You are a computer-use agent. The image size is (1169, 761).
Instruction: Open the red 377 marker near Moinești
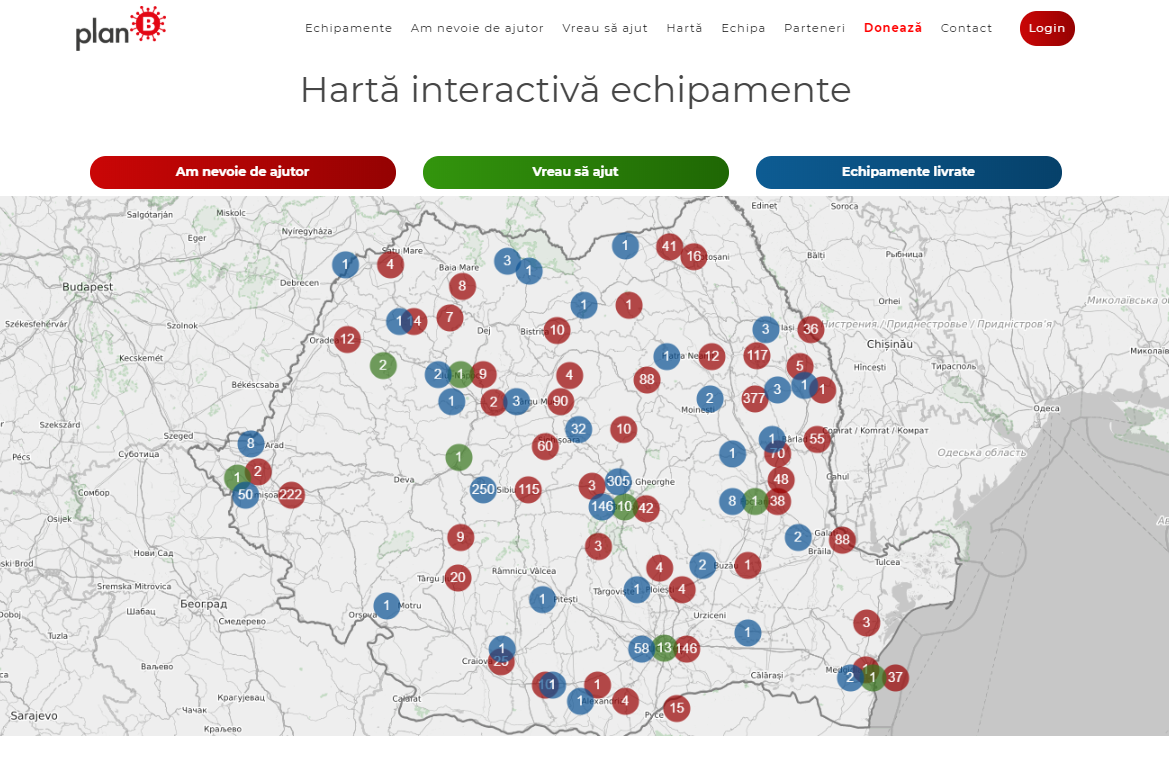[753, 397]
